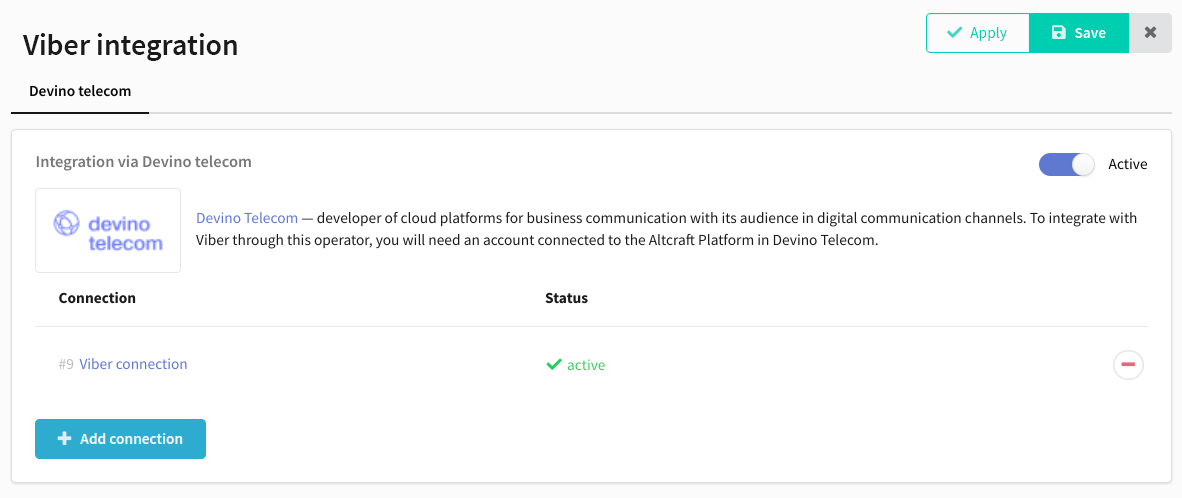Click the Devino telecom logo image
The image size is (1182, 498).
click(x=108, y=231)
